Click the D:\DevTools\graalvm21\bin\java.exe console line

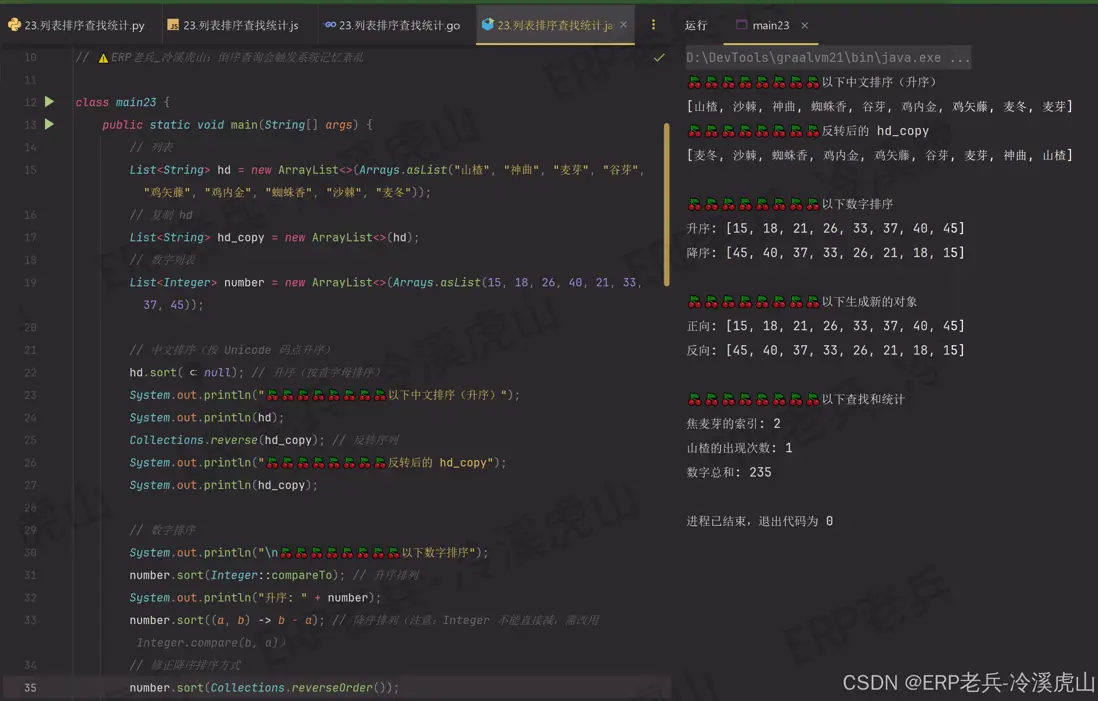pos(828,57)
